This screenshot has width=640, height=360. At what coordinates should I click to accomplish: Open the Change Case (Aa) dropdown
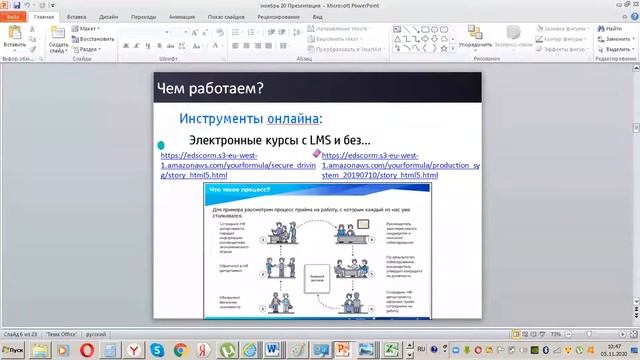(198, 46)
